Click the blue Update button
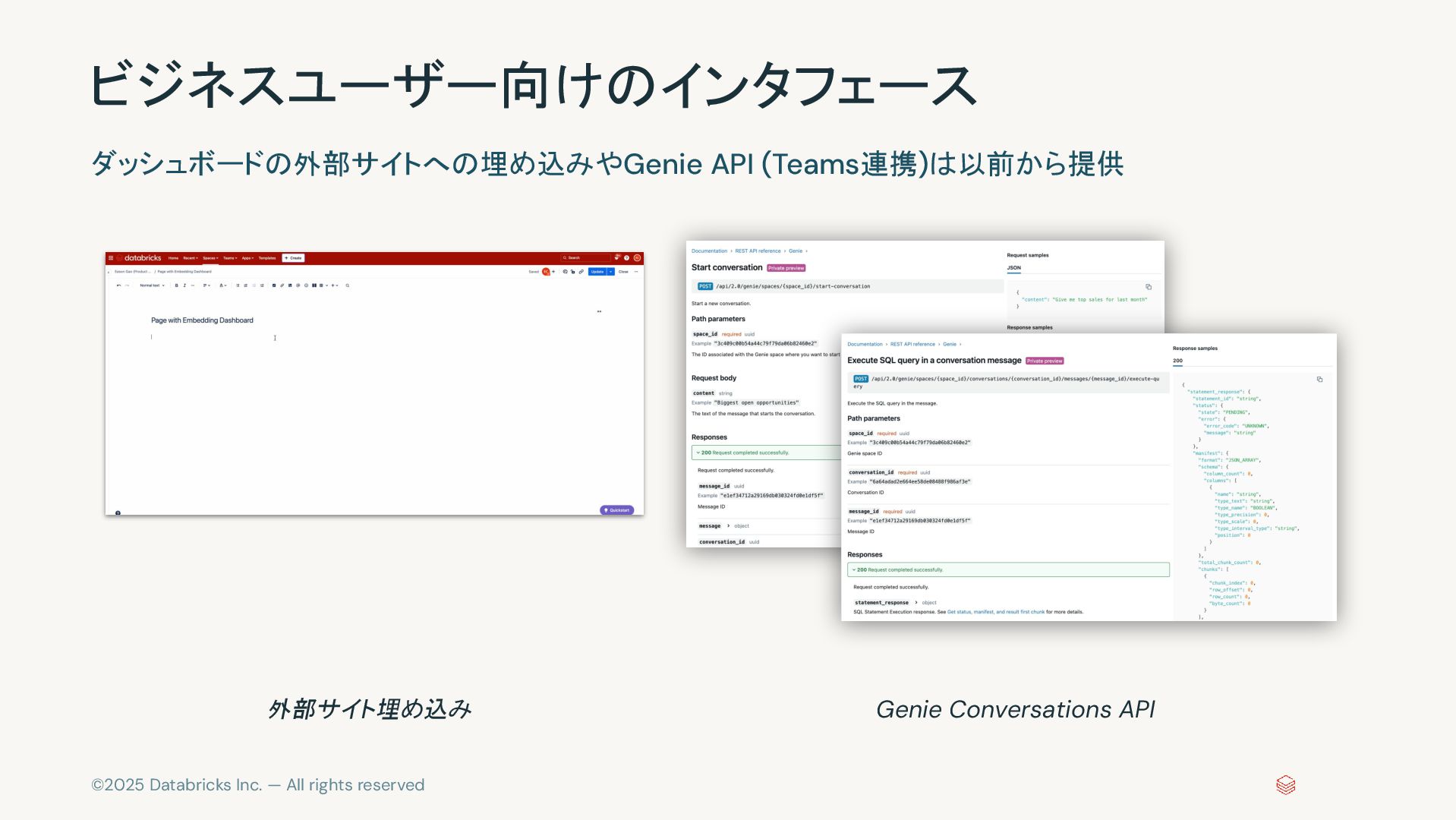 (x=597, y=272)
